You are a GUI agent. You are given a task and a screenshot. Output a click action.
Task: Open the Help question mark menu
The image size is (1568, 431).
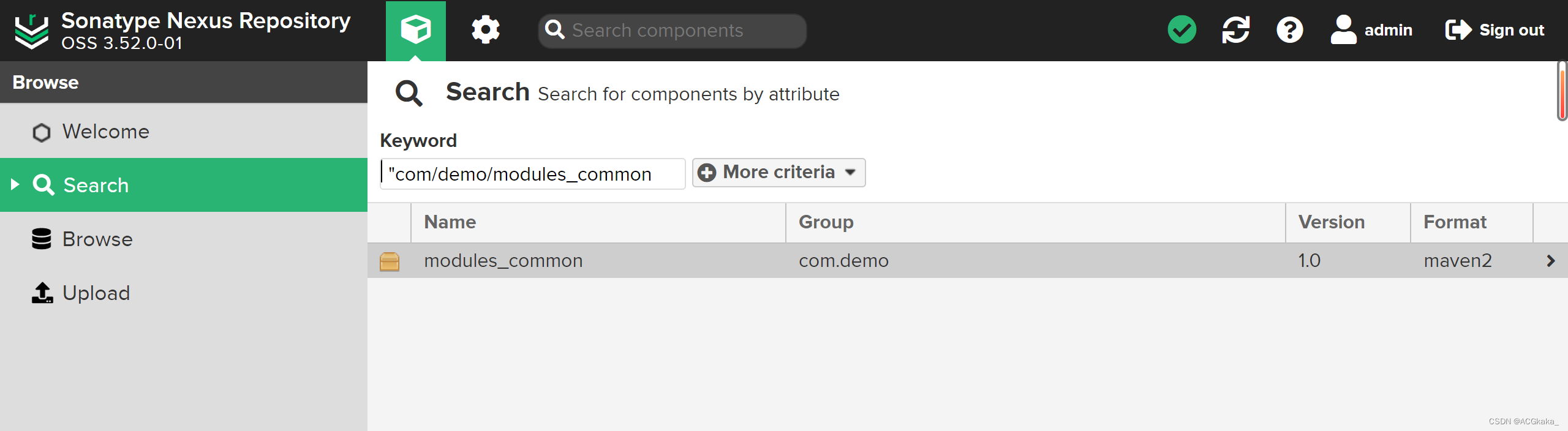point(1289,30)
